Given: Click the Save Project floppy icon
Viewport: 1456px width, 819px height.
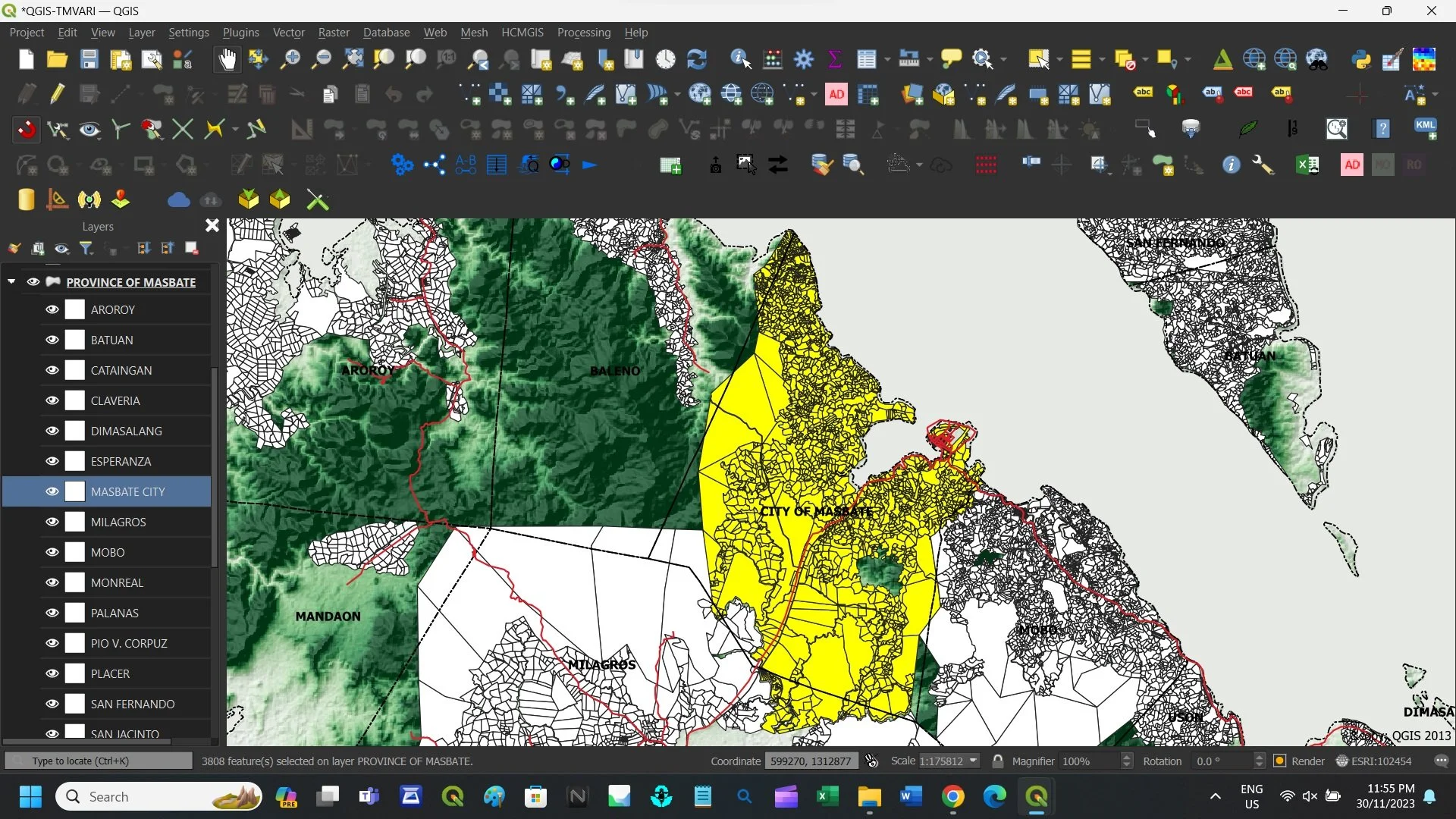Looking at the screenshot, I should click(89, 59).
